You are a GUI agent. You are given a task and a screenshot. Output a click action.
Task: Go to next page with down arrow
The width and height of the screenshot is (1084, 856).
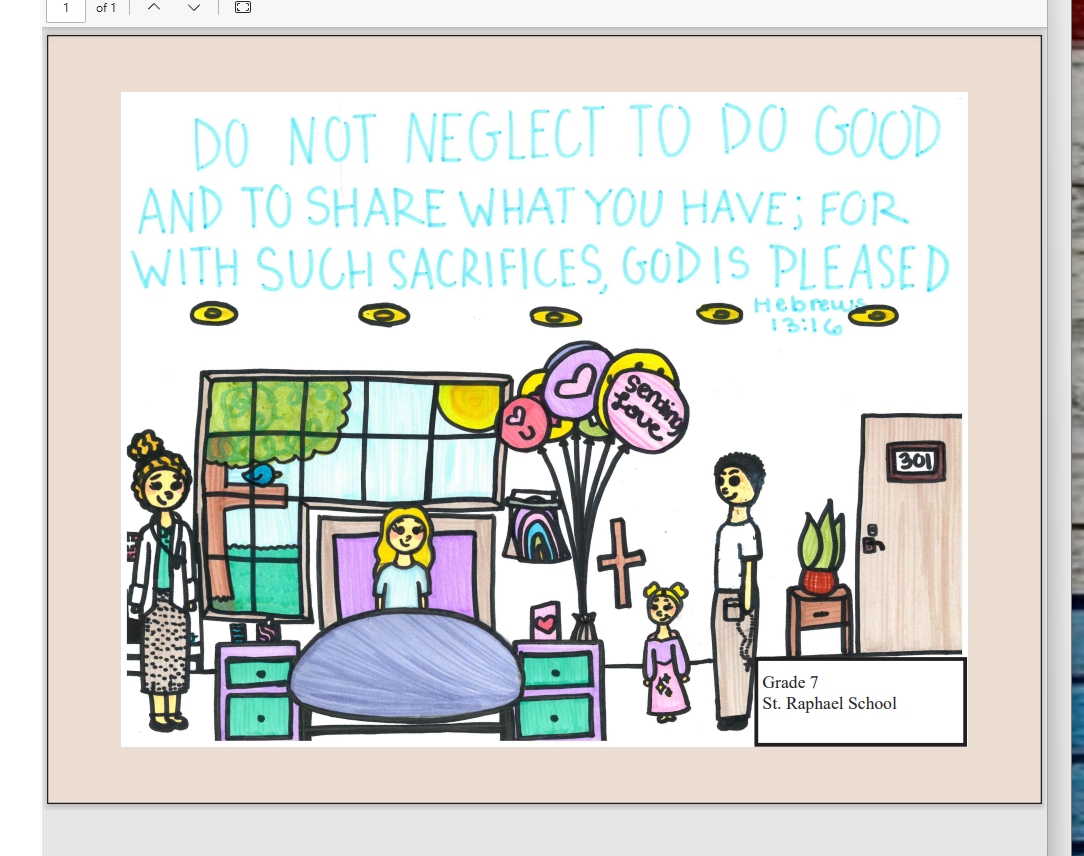click(x=194, y=8)
